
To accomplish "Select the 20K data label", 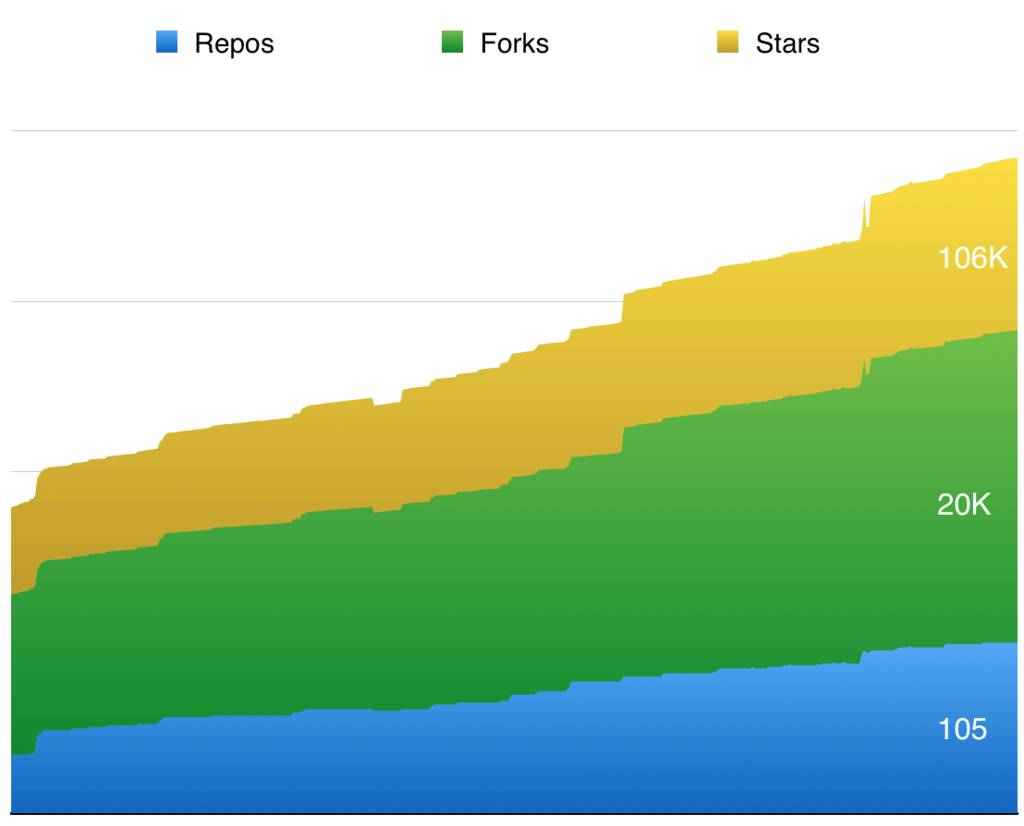I will pos(963,505).
